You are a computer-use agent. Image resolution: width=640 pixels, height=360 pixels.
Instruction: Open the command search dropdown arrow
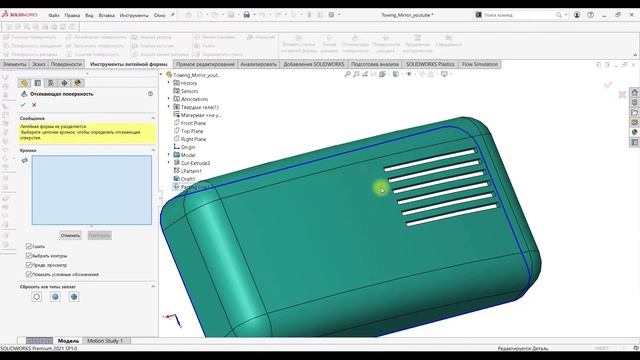(x=566, y=15)
